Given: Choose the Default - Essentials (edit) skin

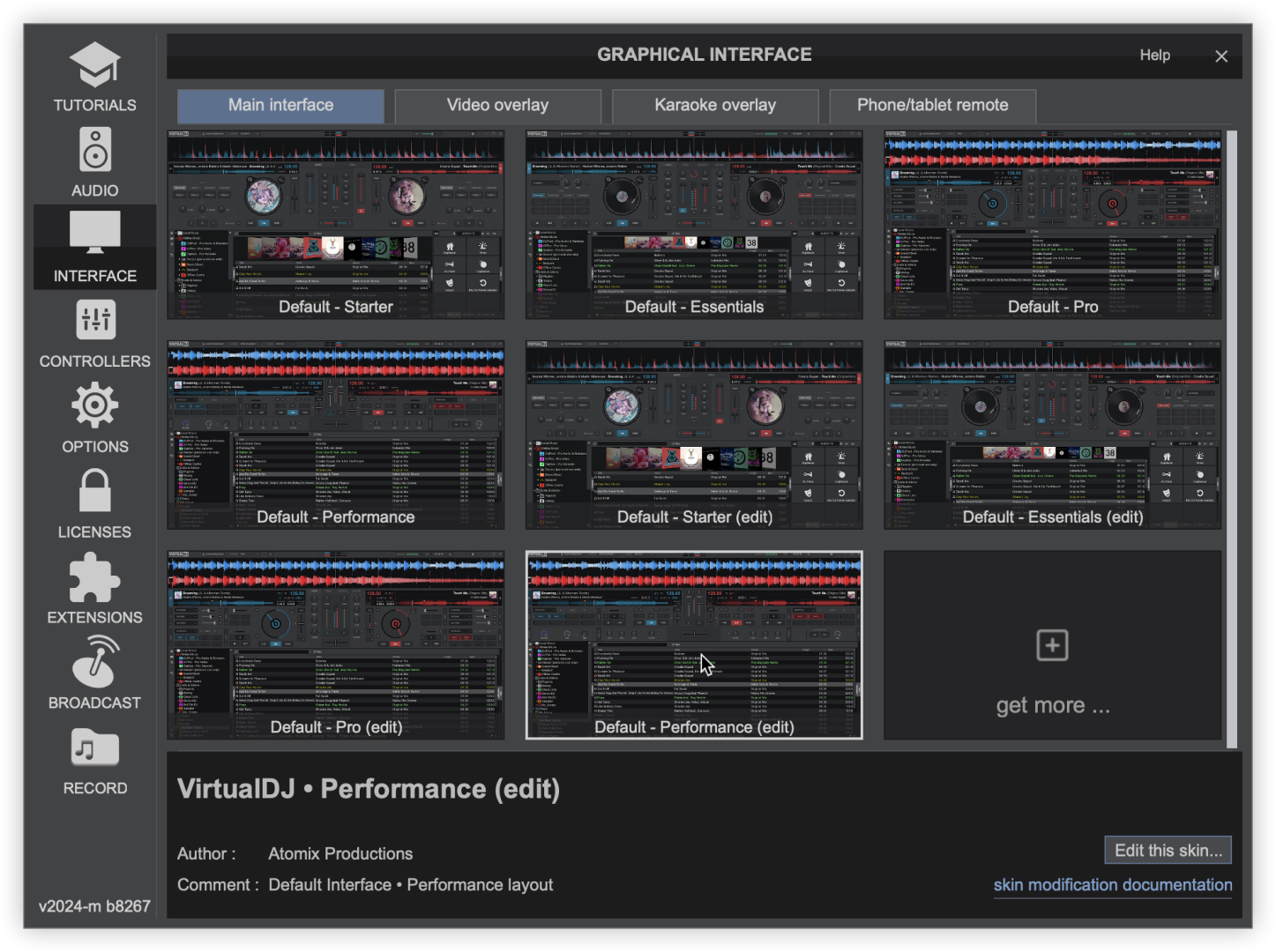Looking at the screenshot, I should point(1052,435).
